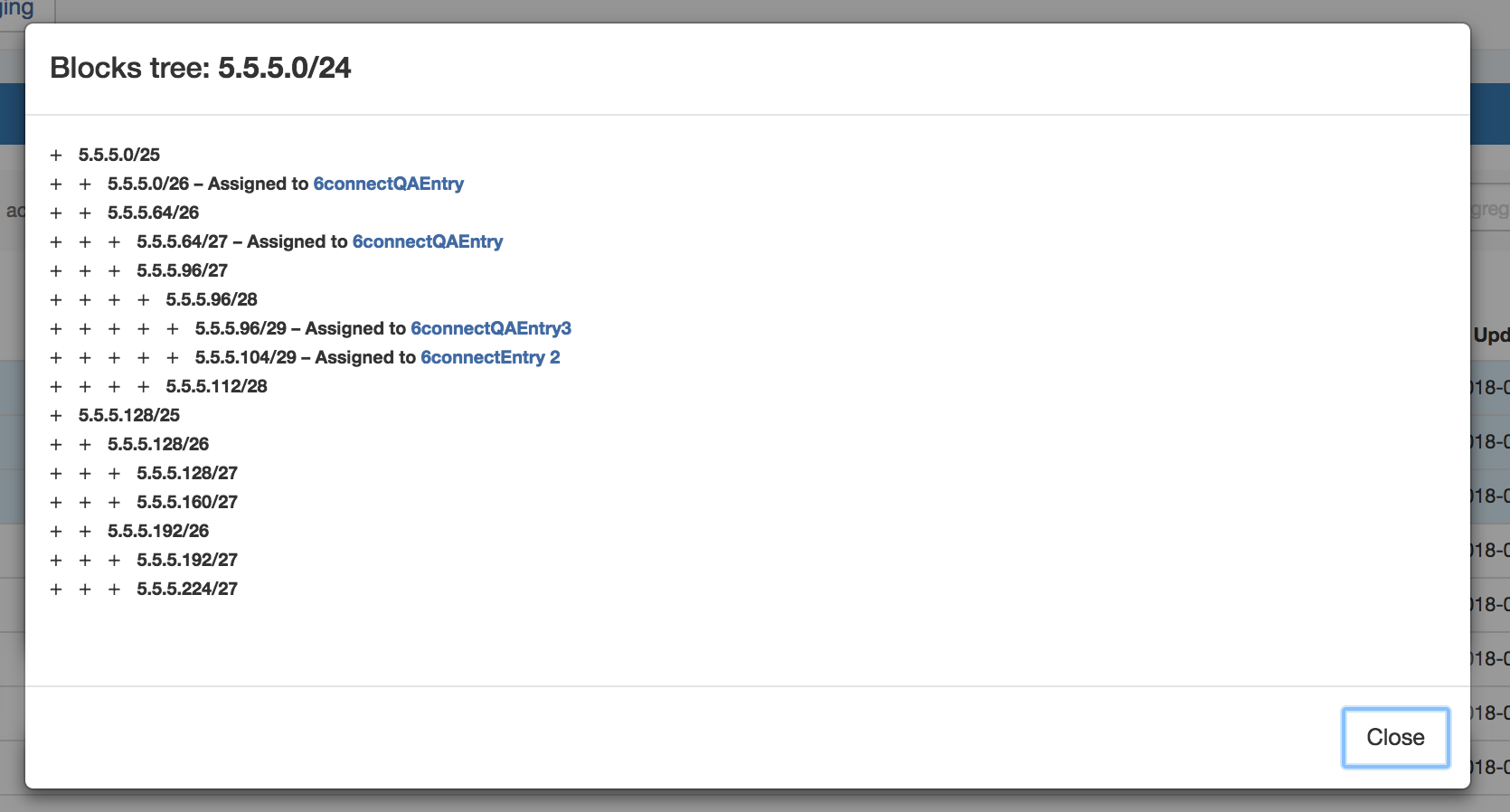Select the 5.5.5.128/26 tree entry

[157, 444]
